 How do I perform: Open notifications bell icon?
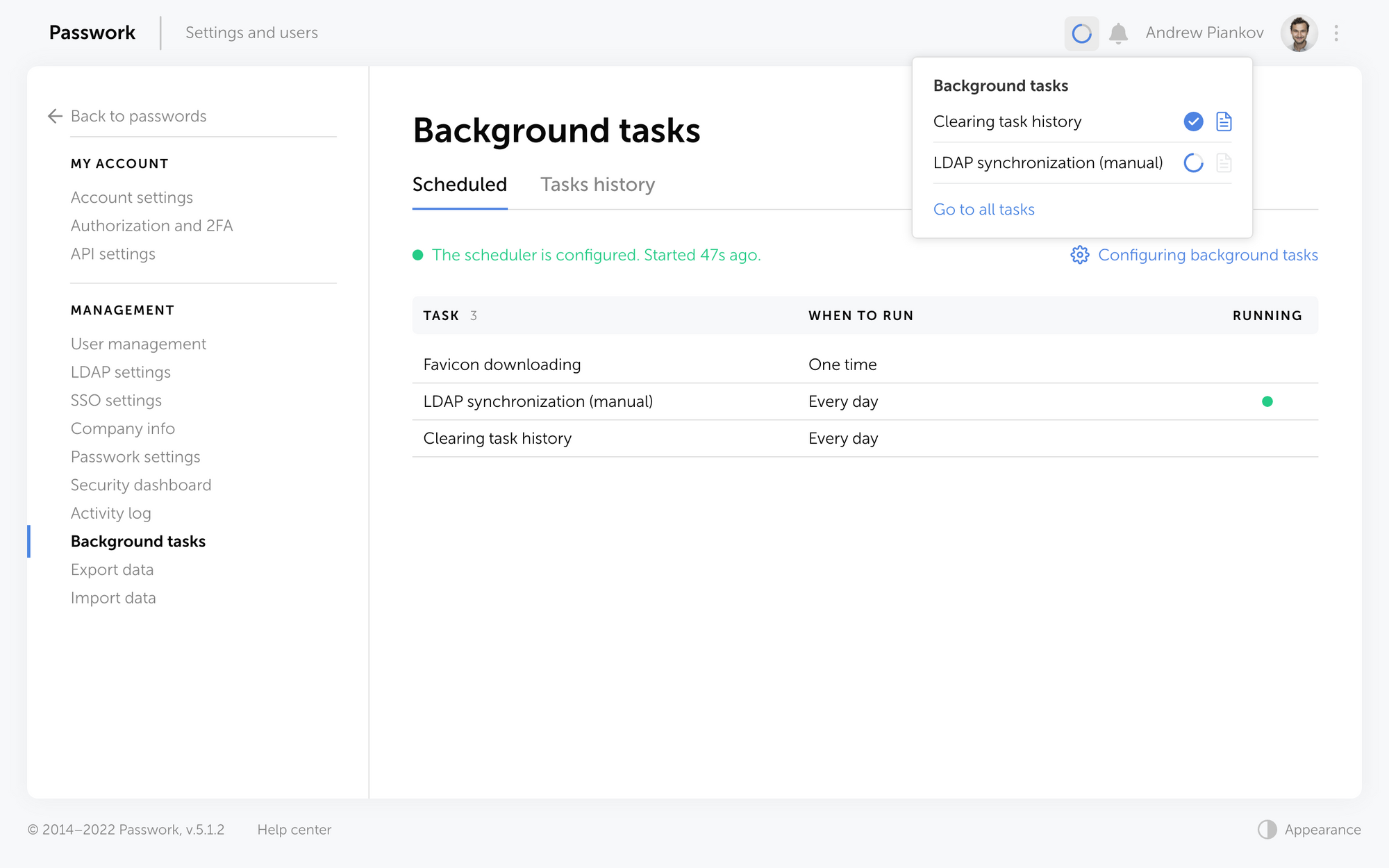point(1118,33)
